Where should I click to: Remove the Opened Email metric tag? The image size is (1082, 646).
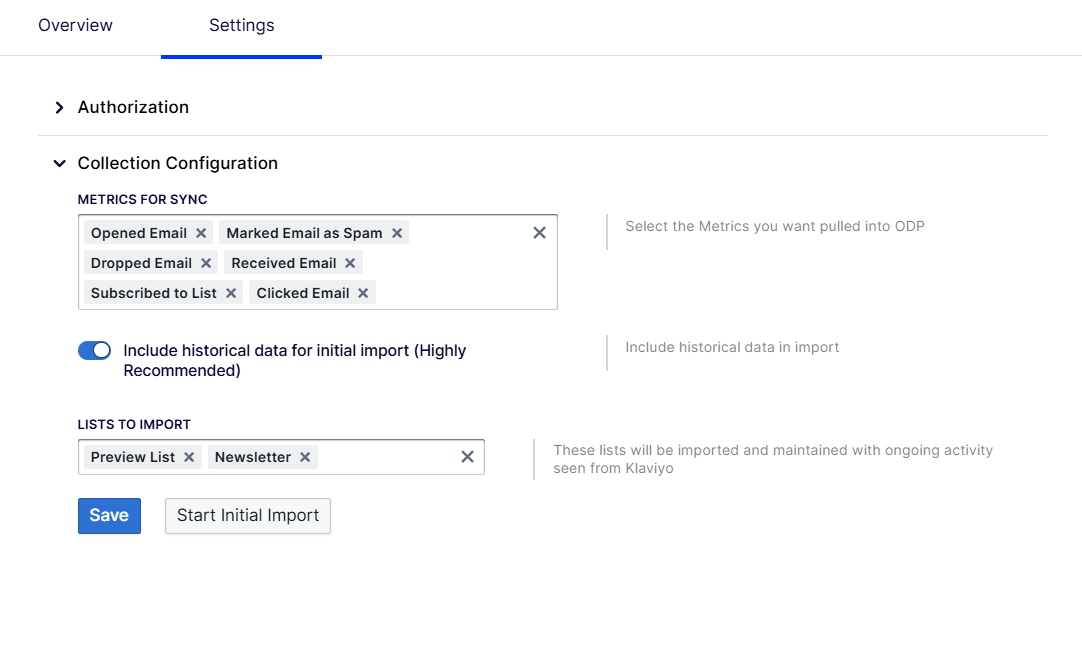click(201, 233)
